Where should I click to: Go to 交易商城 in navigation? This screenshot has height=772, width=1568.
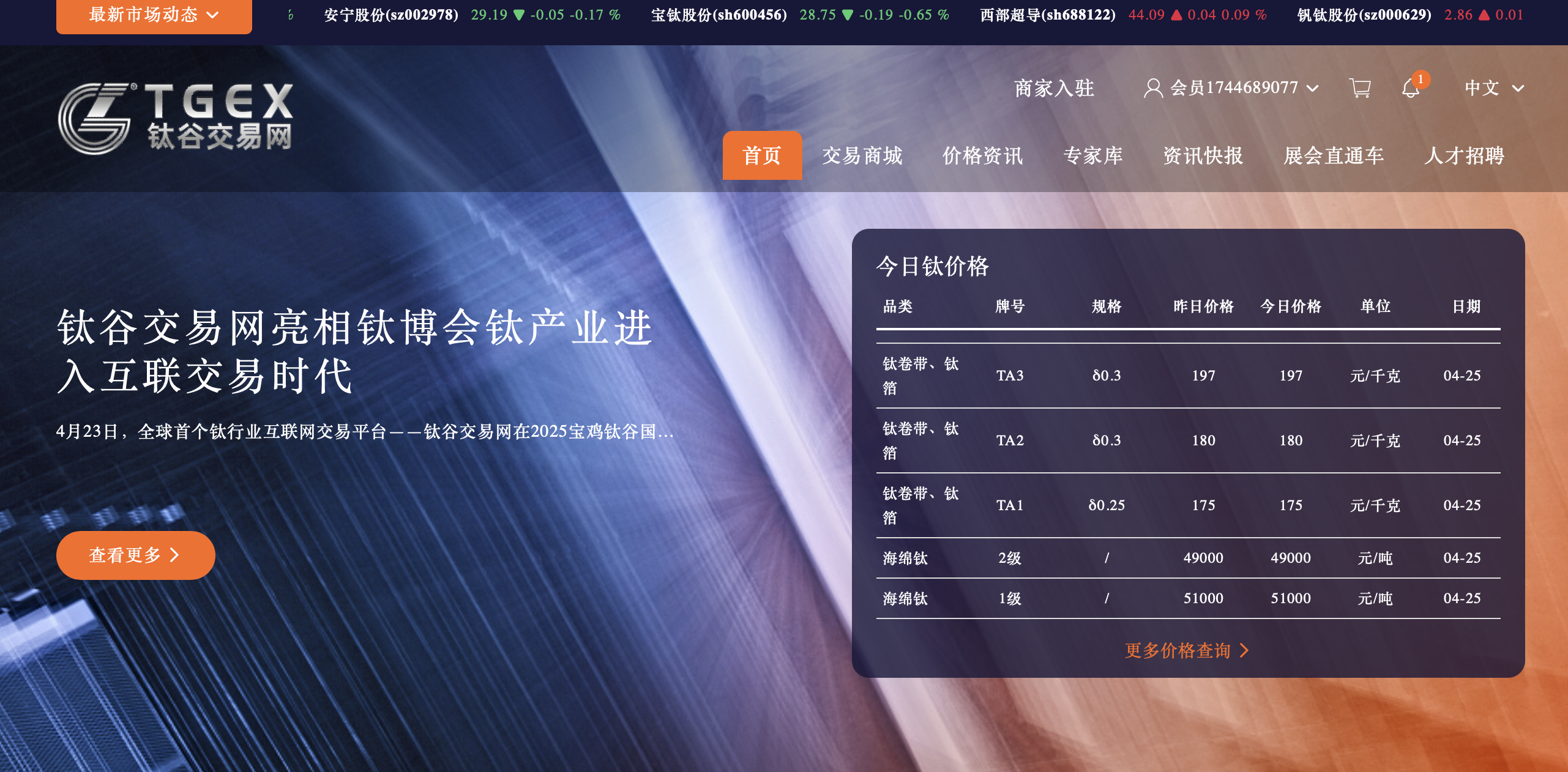[862, 156]
